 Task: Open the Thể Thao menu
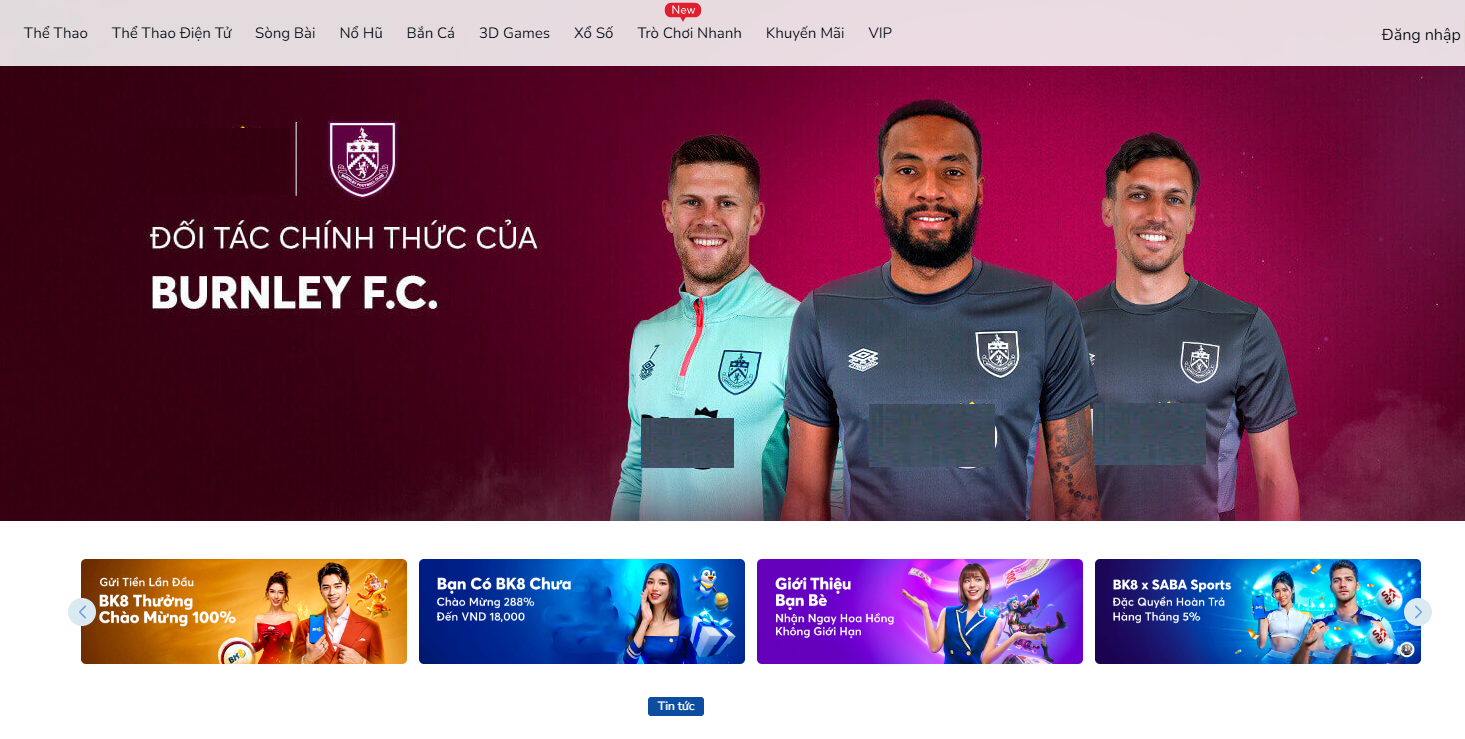point(56,33)
